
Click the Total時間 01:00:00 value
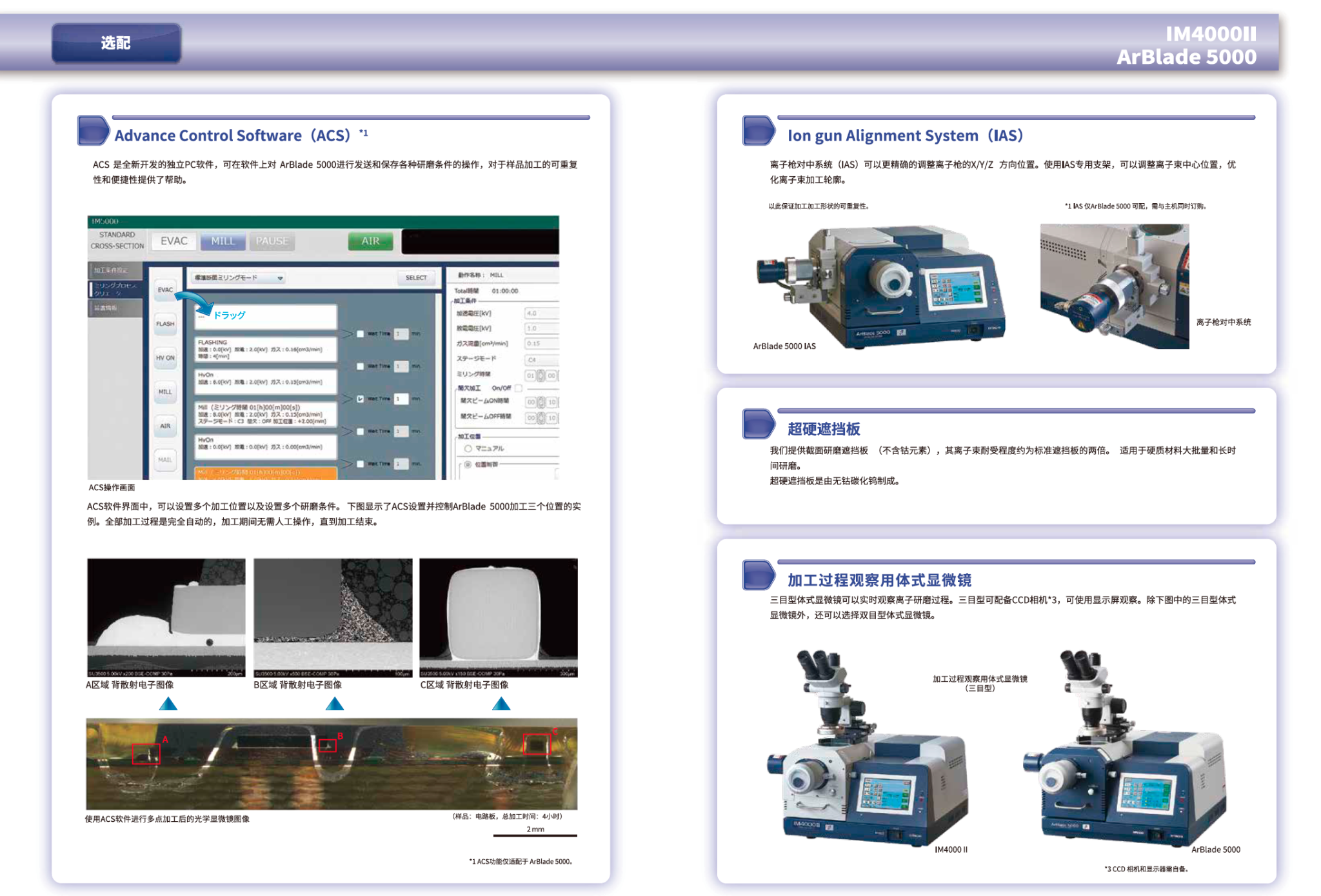[504, 291]
